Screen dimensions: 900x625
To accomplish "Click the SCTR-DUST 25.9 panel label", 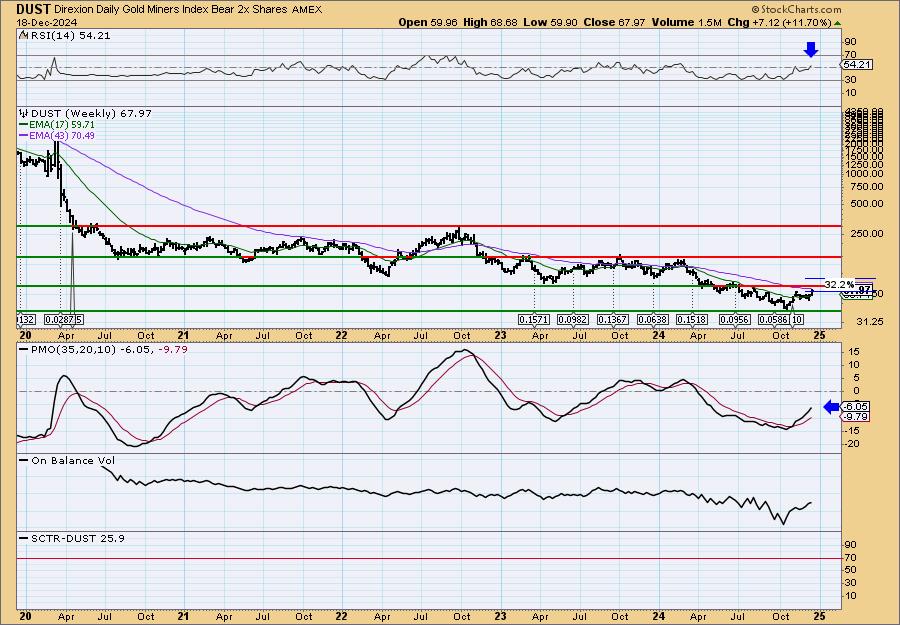I will pos(77,538).
